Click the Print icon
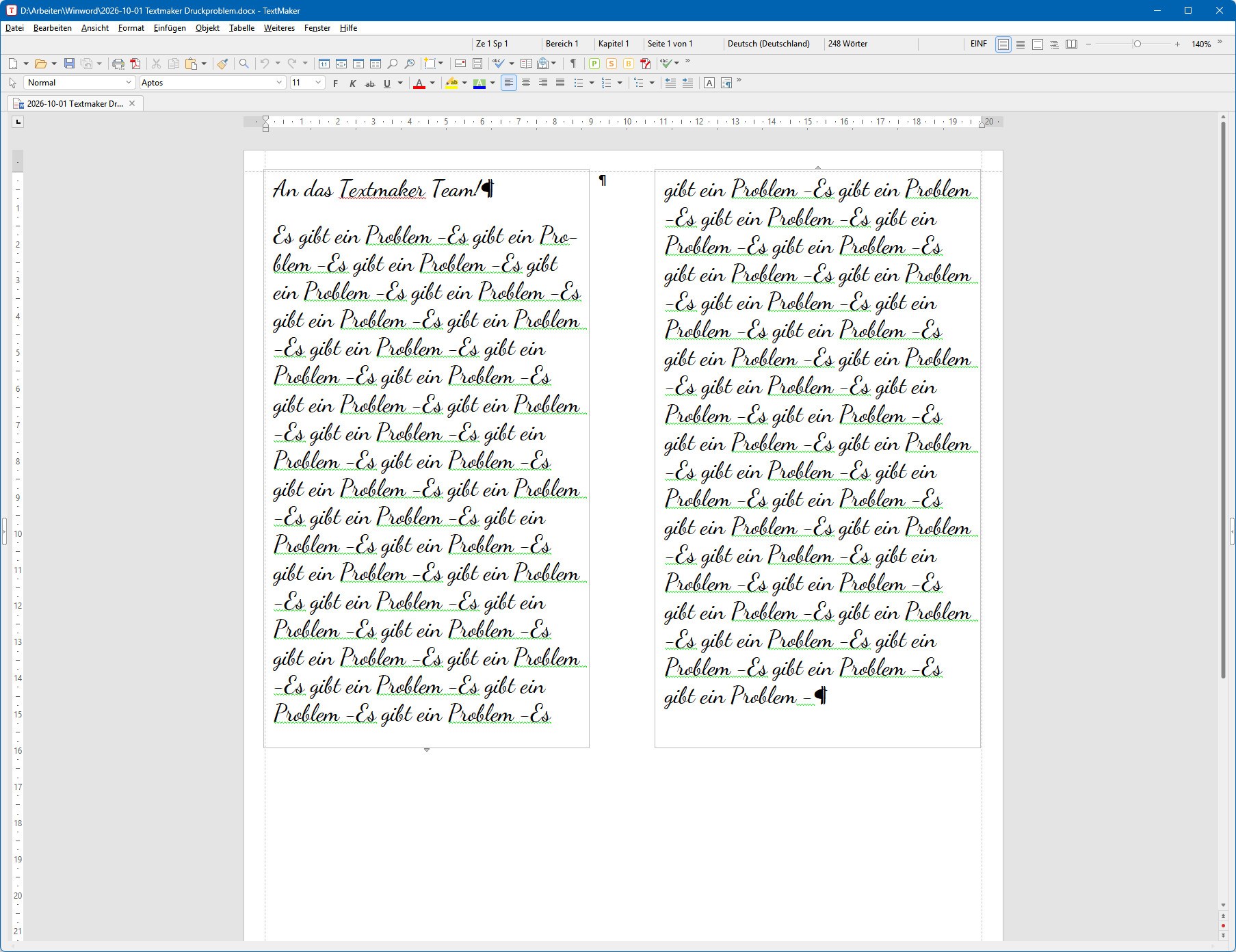This screenshot has height=952, width=1236. point(118,64)
